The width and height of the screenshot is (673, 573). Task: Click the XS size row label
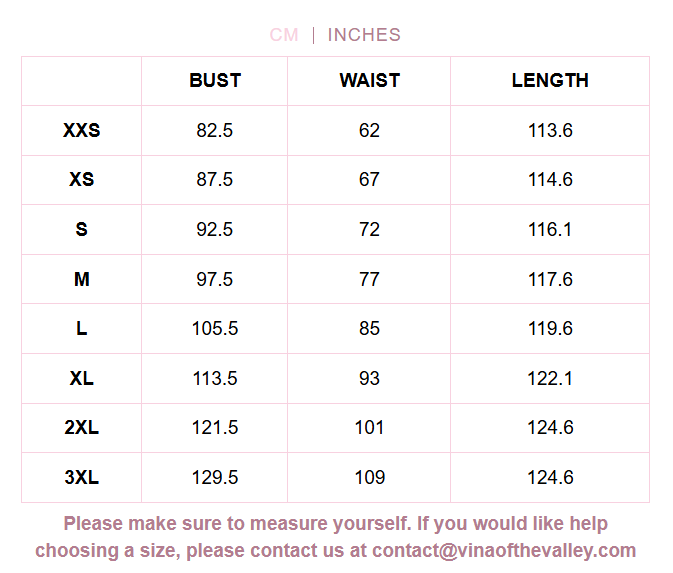click(x=82, y=180)
